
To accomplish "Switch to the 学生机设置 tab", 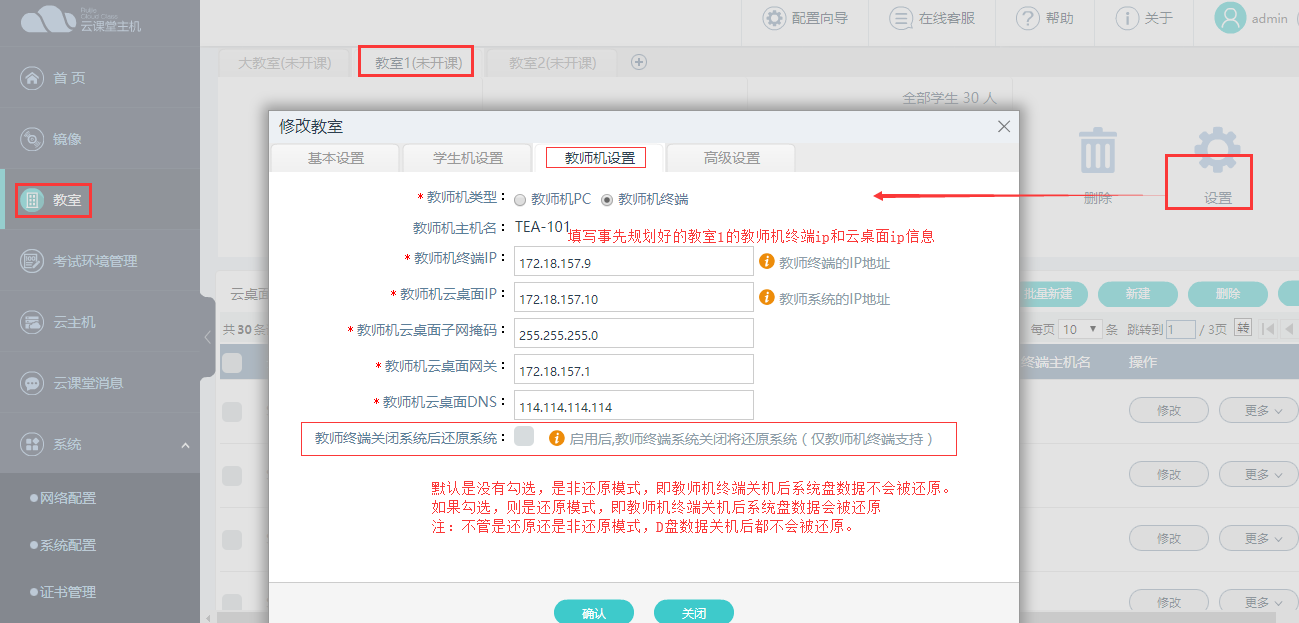I will (467, 158).
